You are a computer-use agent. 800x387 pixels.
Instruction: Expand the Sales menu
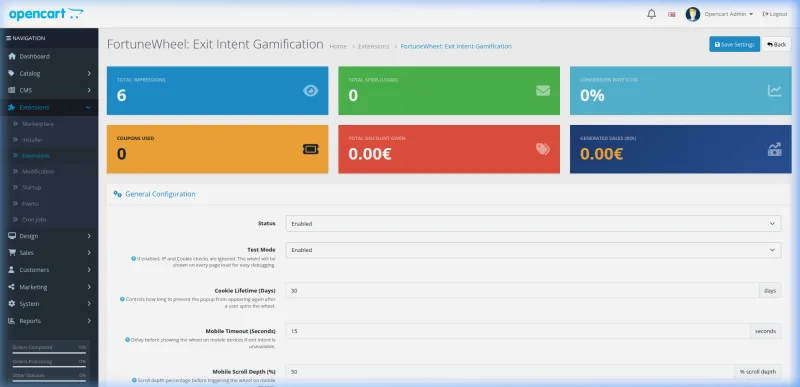(49, 253)
